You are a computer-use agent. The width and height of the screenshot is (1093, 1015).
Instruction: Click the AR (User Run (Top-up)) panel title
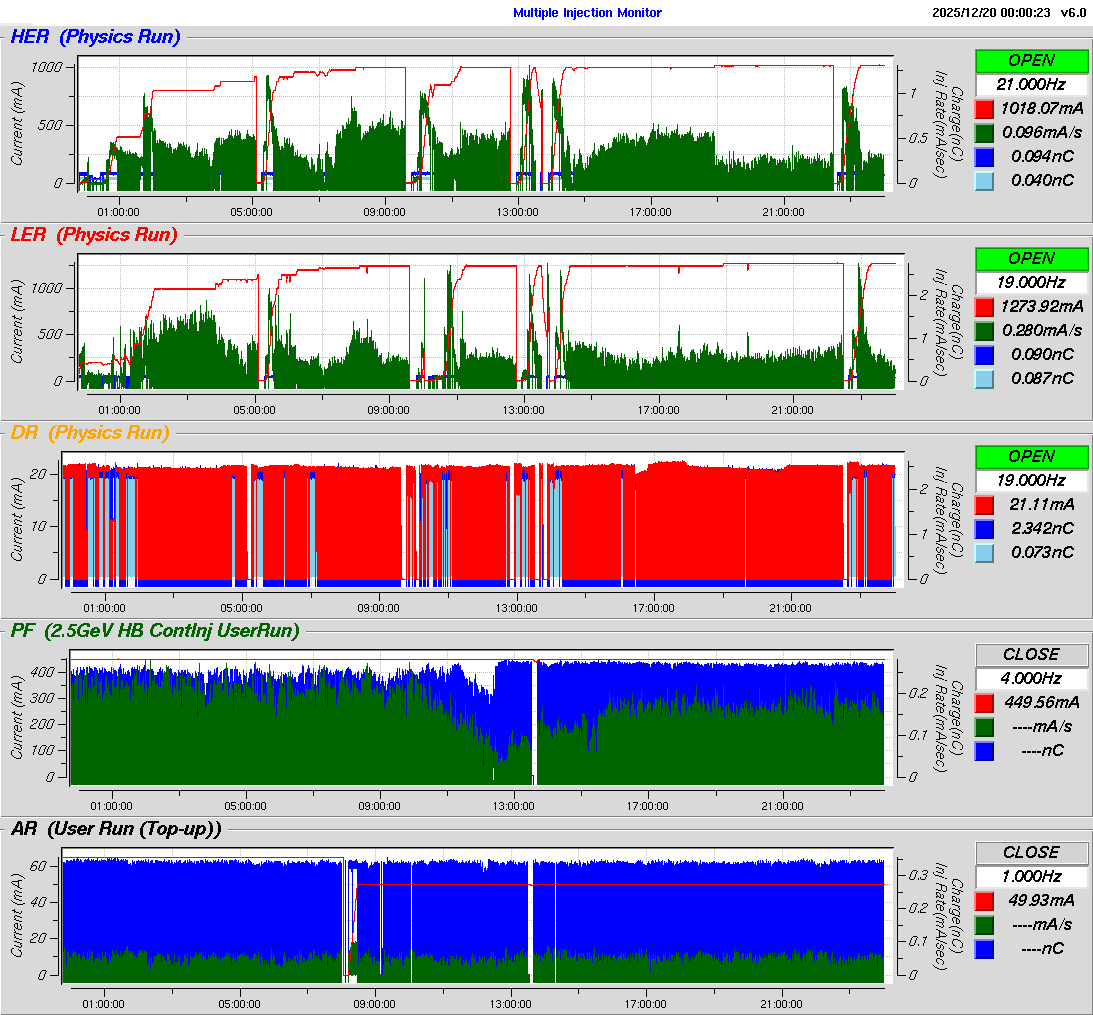click(115, 828)
